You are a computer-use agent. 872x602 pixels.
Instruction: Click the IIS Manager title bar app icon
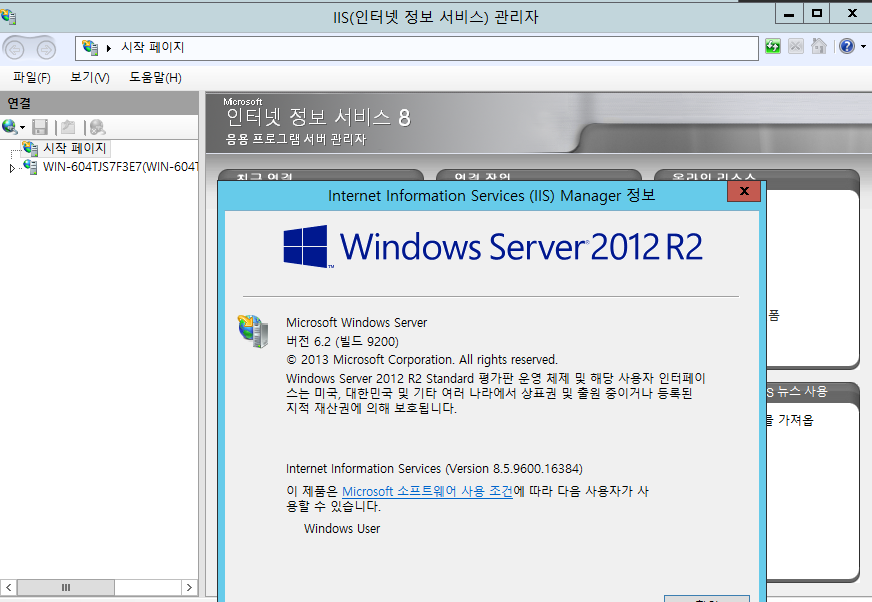click(x=8, y=16)
